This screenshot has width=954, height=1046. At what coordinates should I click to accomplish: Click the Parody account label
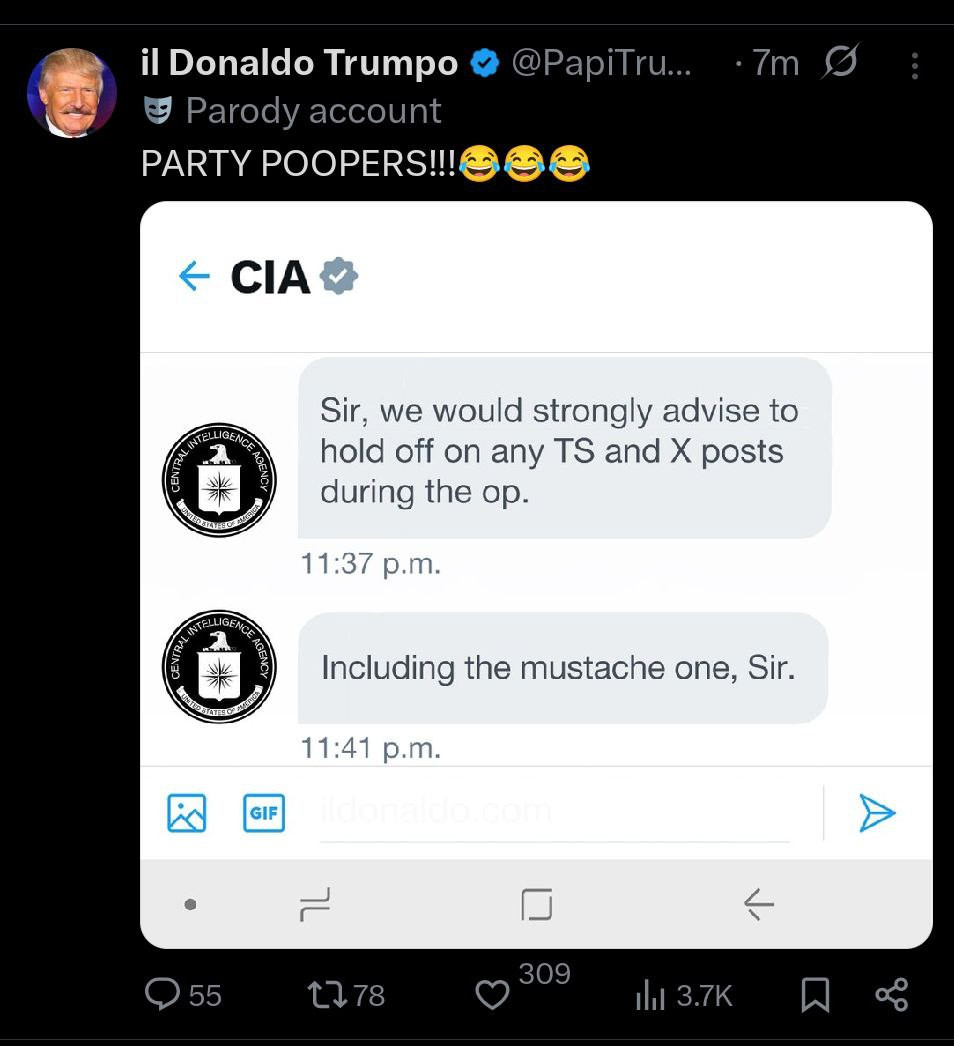312,110
